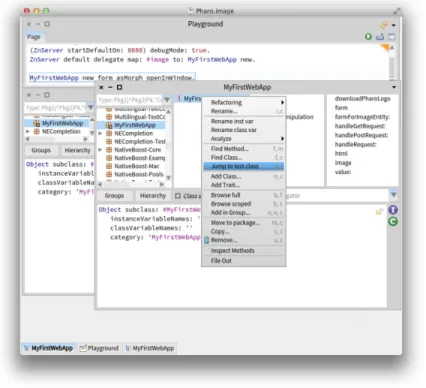Open the Playground window's dropdown arrow menu

click(394, 25)
